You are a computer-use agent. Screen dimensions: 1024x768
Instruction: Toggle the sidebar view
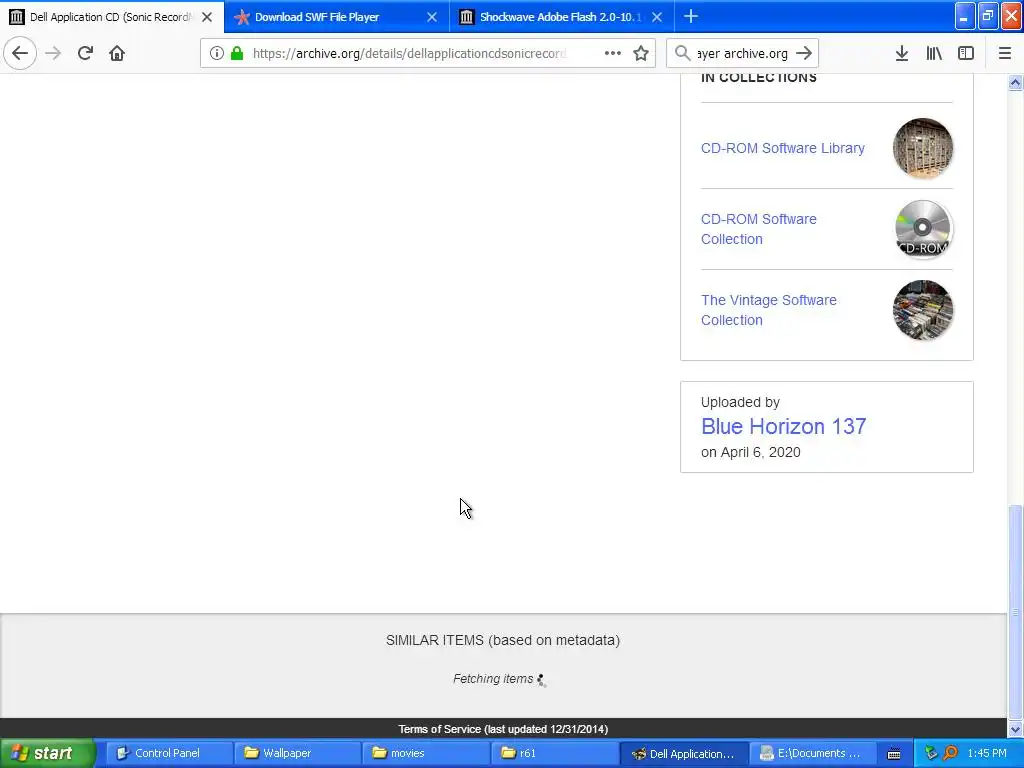[x=966, y=54]
